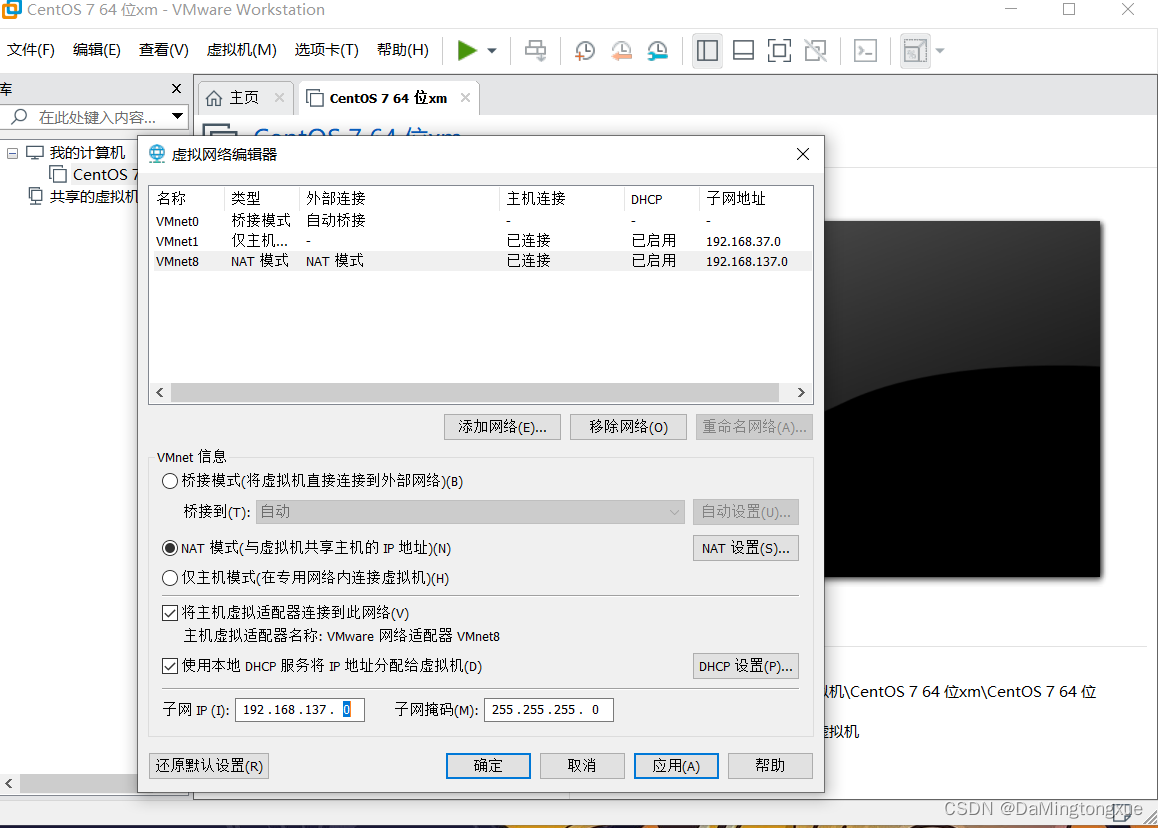This screenshot has height=828, width=1158.
Task: Open the dropdown arrow next to stretch icon
Action: click(940, 51)
